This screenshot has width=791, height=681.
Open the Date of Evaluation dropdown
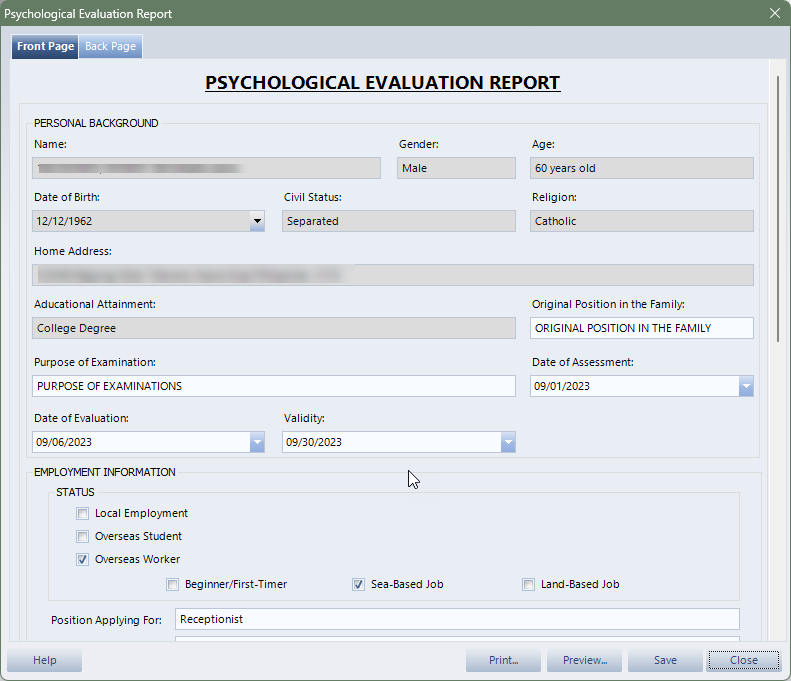coord(257,442)
